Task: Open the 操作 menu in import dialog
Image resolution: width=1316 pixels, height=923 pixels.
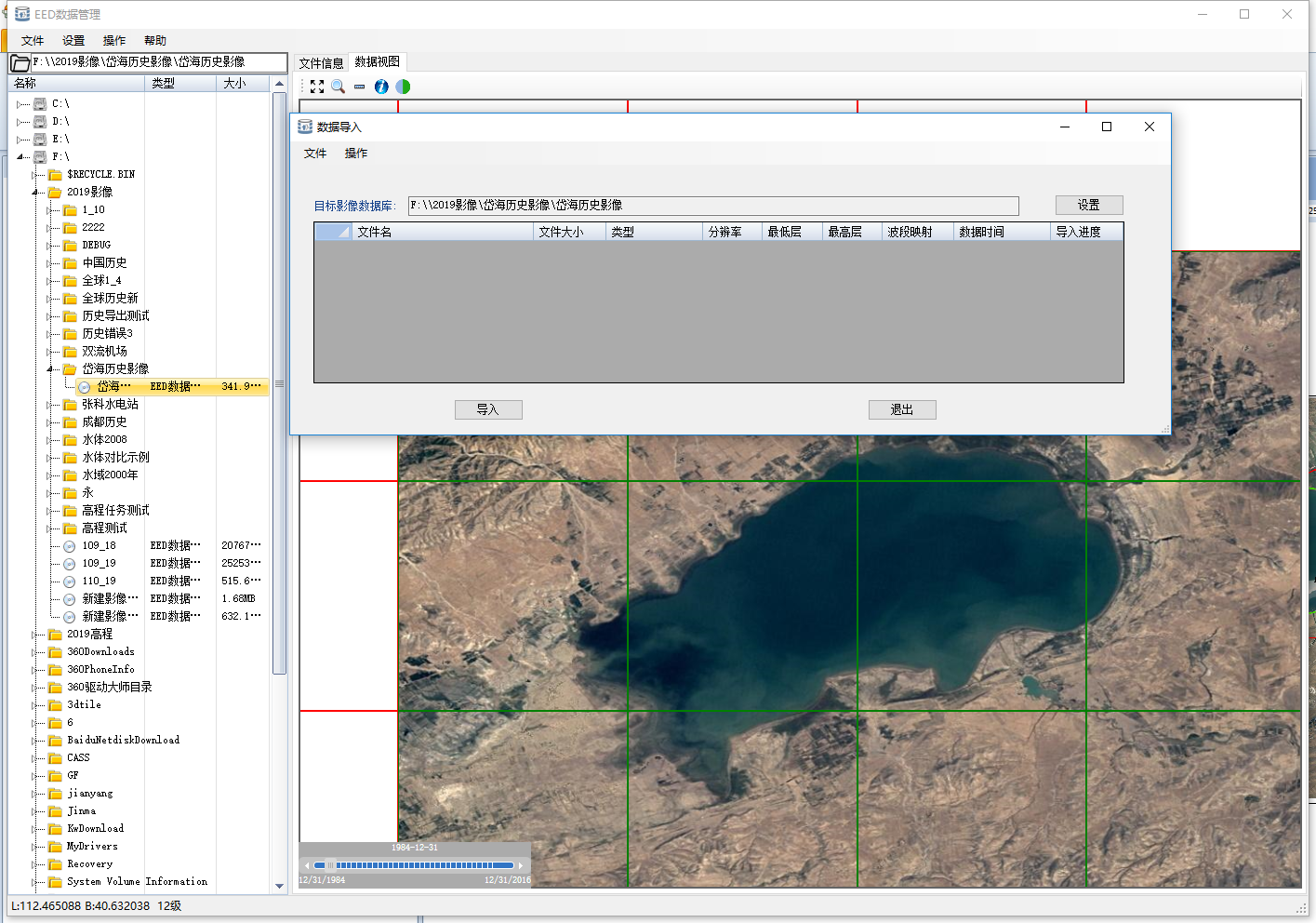Action: [x=355, y=154]
